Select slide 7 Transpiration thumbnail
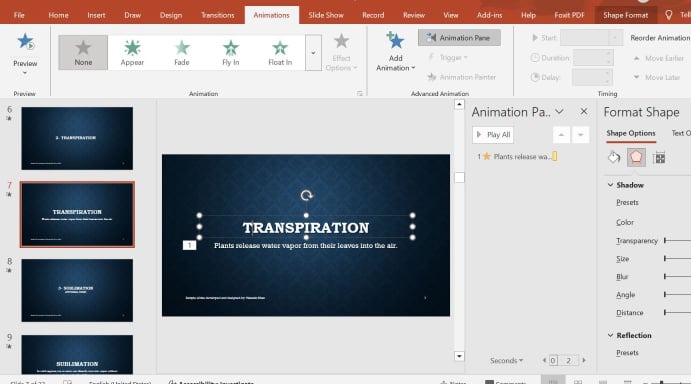This screenshot has height=384, width=691. [77, 214]
